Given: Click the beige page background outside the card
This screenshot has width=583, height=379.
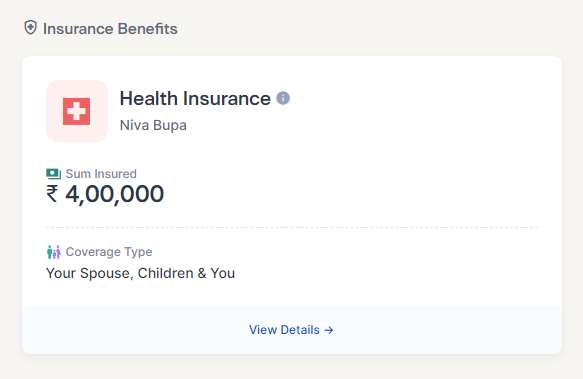Looking at the screenshot, I should tap(372, 28).
